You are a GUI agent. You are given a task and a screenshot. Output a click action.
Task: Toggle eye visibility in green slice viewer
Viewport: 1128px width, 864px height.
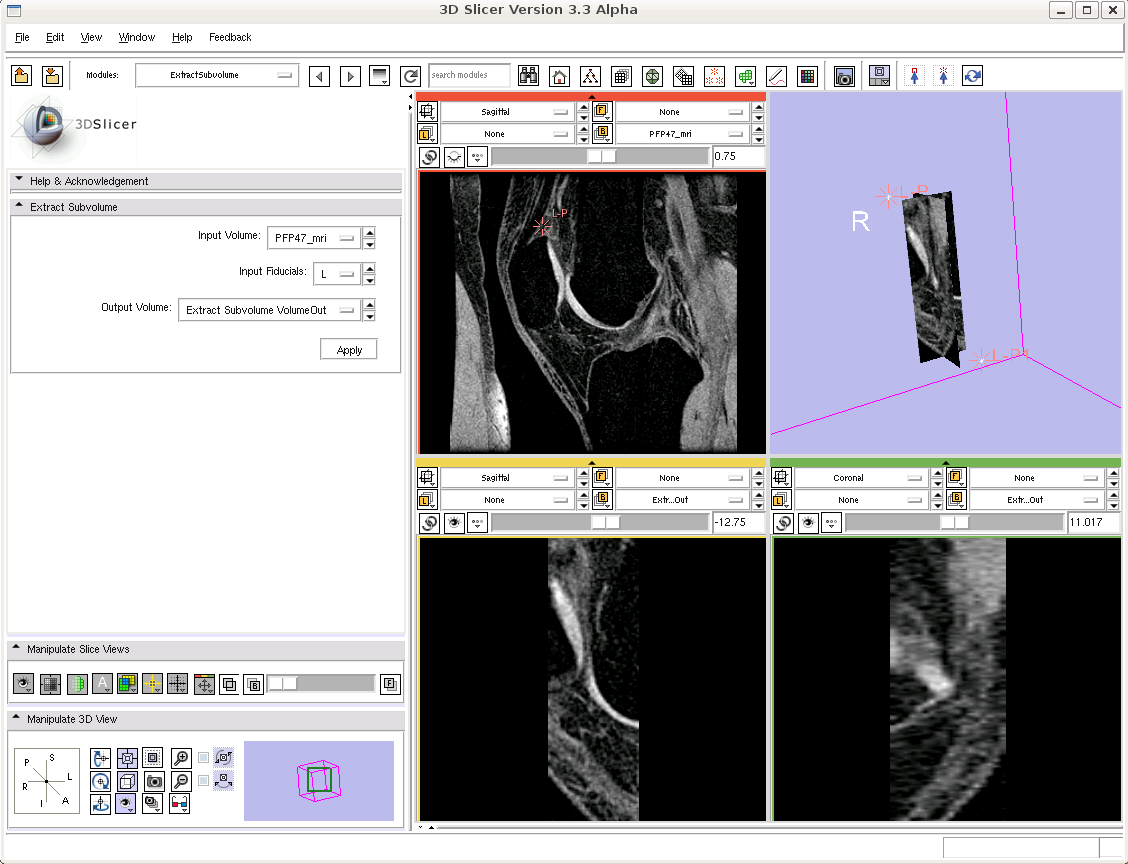click(x=808, y=522)
